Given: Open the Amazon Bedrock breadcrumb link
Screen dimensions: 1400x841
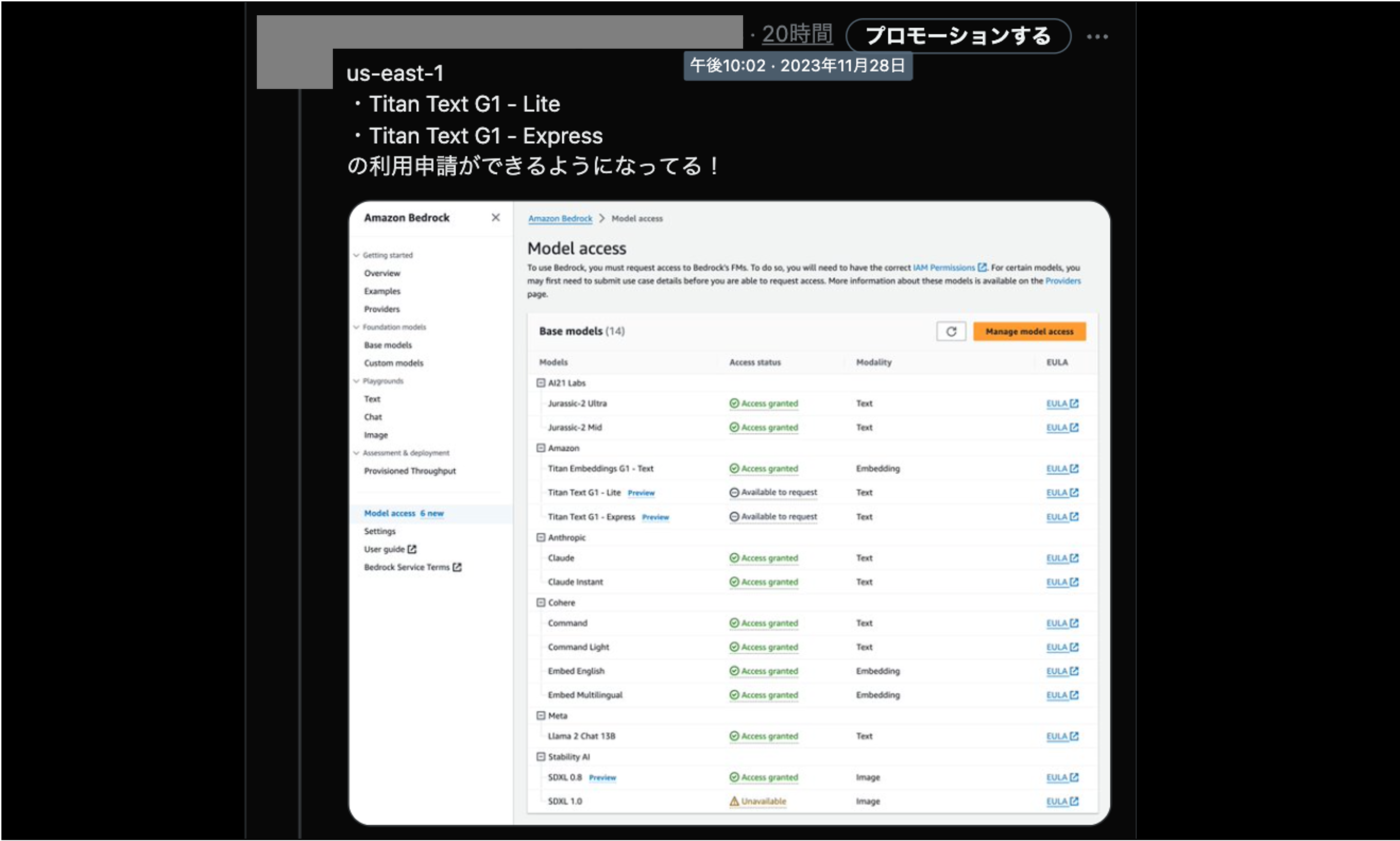Looking at the screenshot, I should pos(560,218).
